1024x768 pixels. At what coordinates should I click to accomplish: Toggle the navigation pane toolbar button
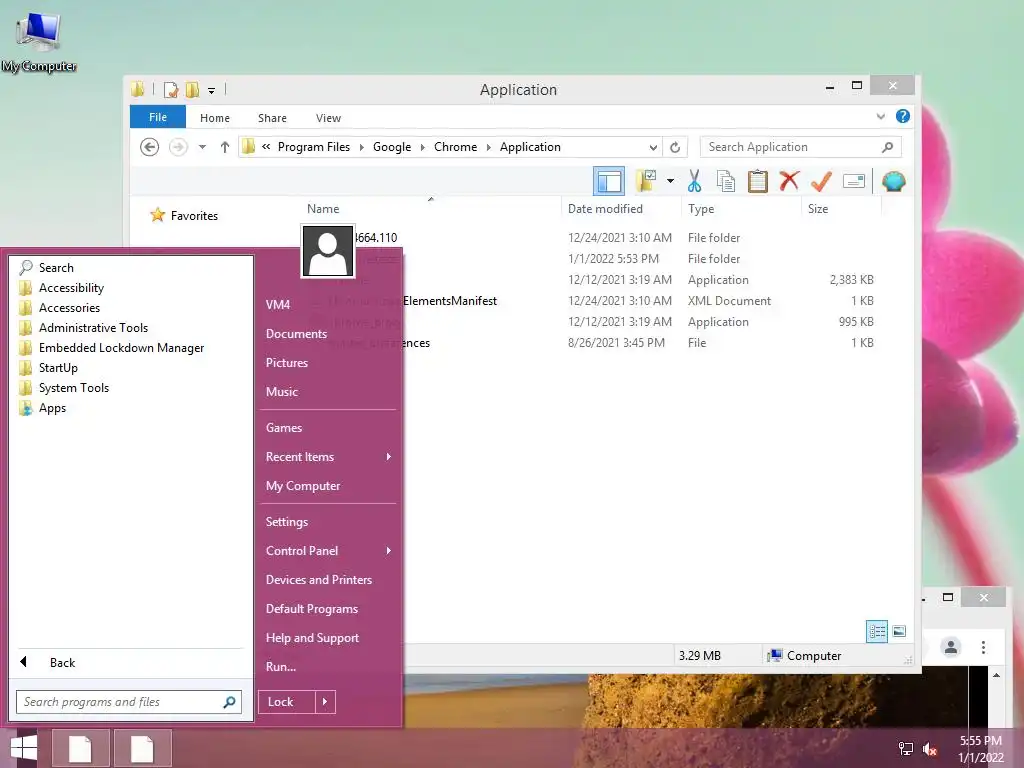click(x=609, y=182)
